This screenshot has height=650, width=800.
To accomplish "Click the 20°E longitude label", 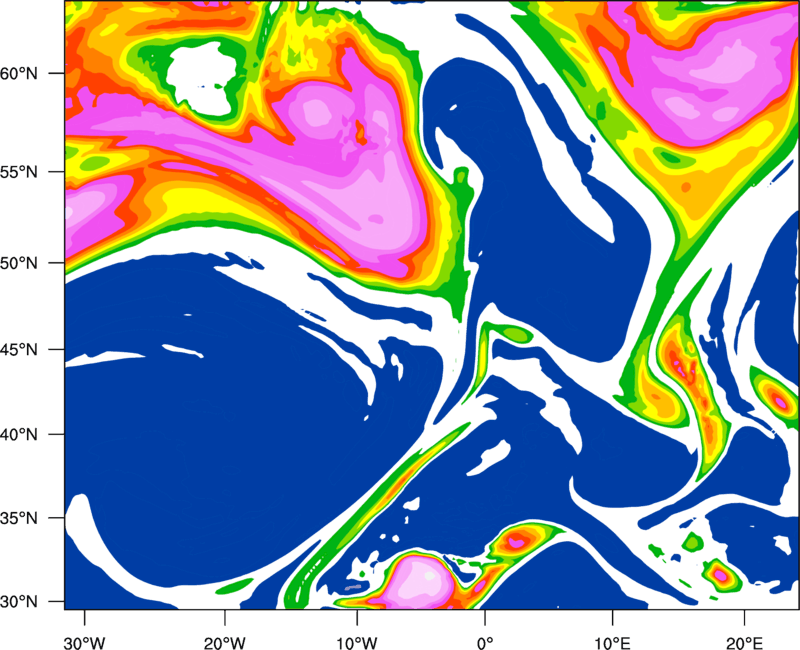I will click(x=744, y=643).
